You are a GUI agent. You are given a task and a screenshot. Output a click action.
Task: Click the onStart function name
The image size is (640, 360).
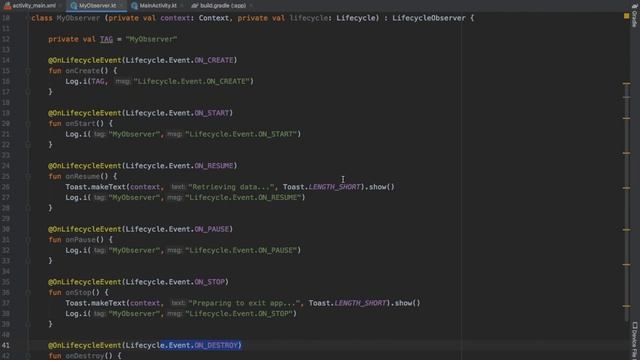coord(80,123)
